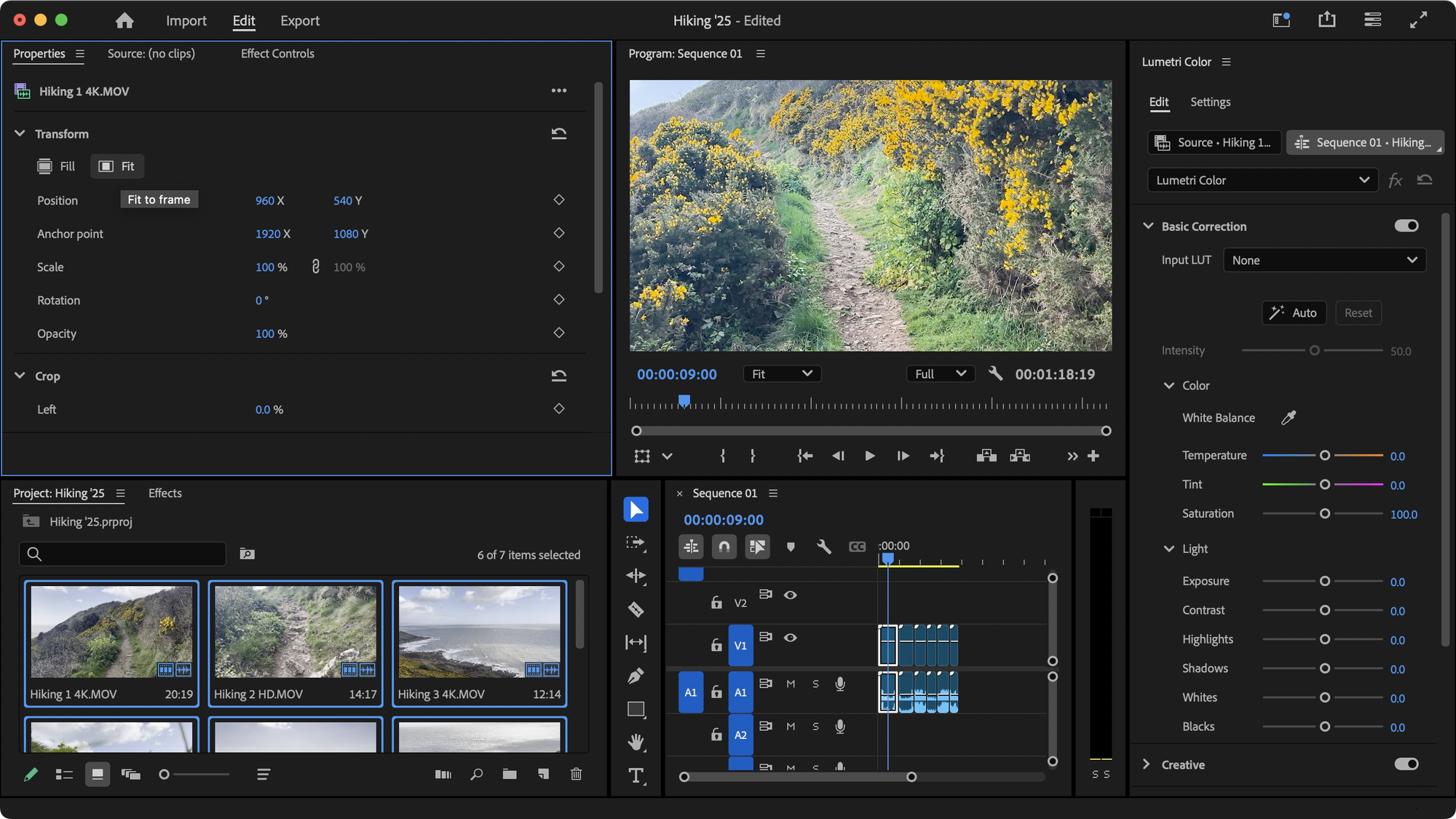Image resolution: width=1456 pixels, height=819 pixels.
Task: Select the Hand tool
Action: (635, 743)
